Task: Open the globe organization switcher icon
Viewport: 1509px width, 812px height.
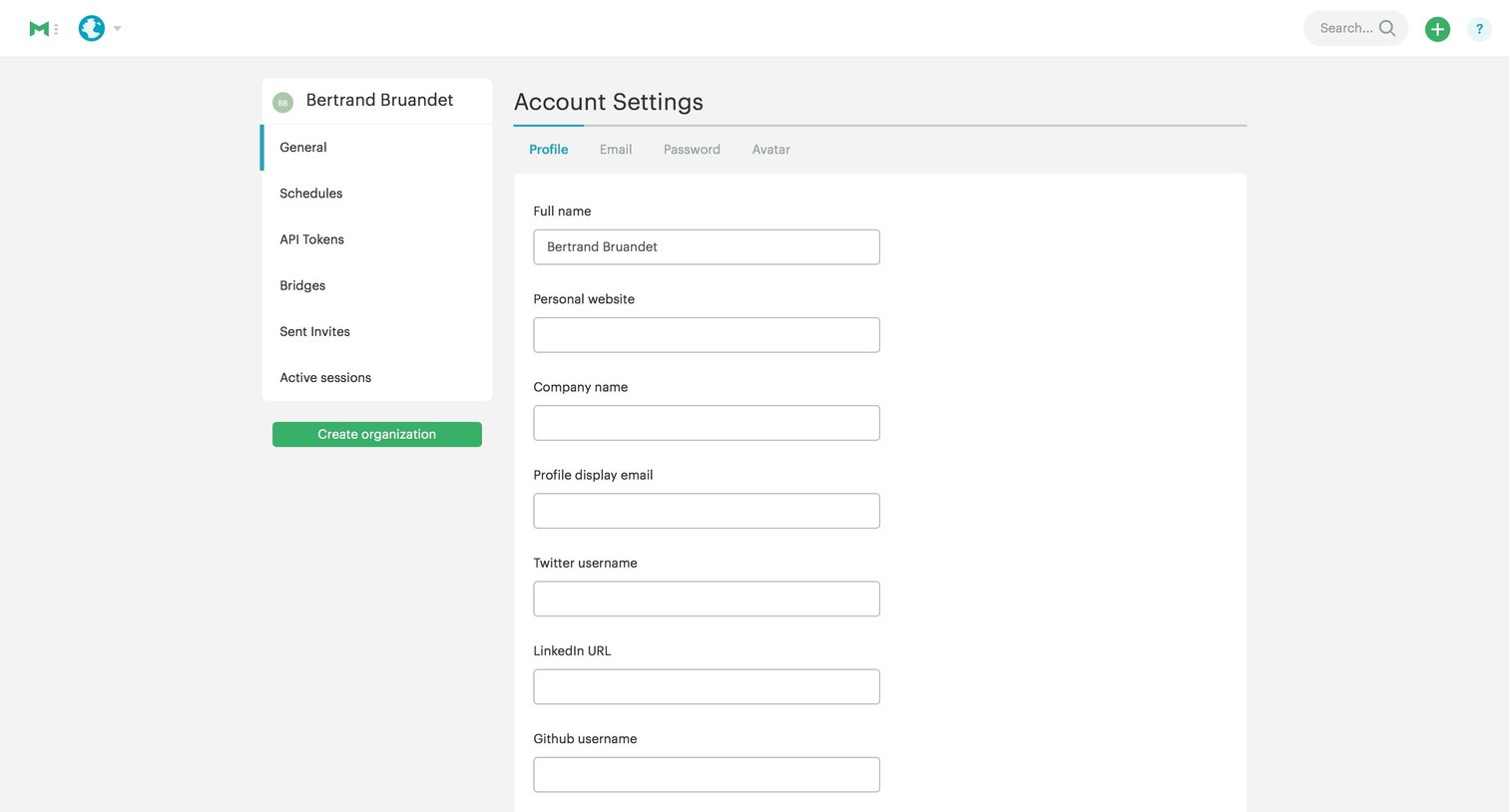Action: pyautogui.click(x=92, y=29)
